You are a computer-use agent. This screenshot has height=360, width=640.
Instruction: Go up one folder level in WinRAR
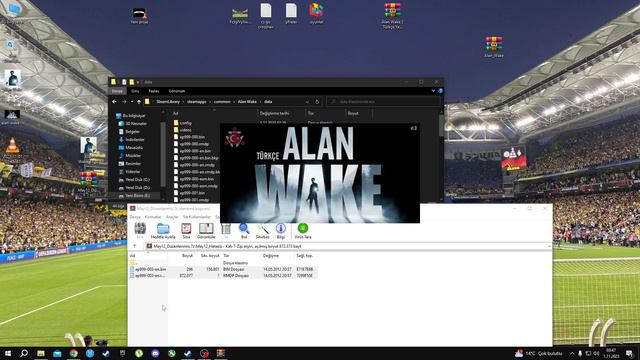135,246
